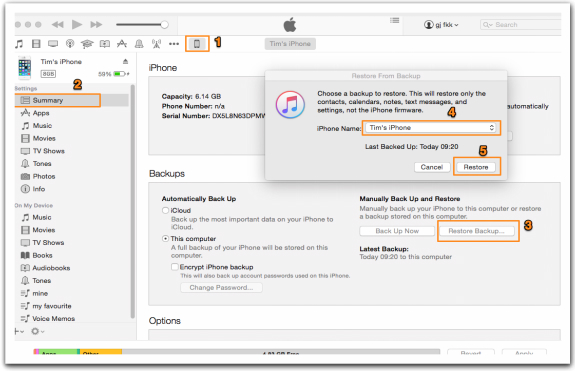
Task: Click the 'Serial Number' line
Action: (x=213, y=116)
